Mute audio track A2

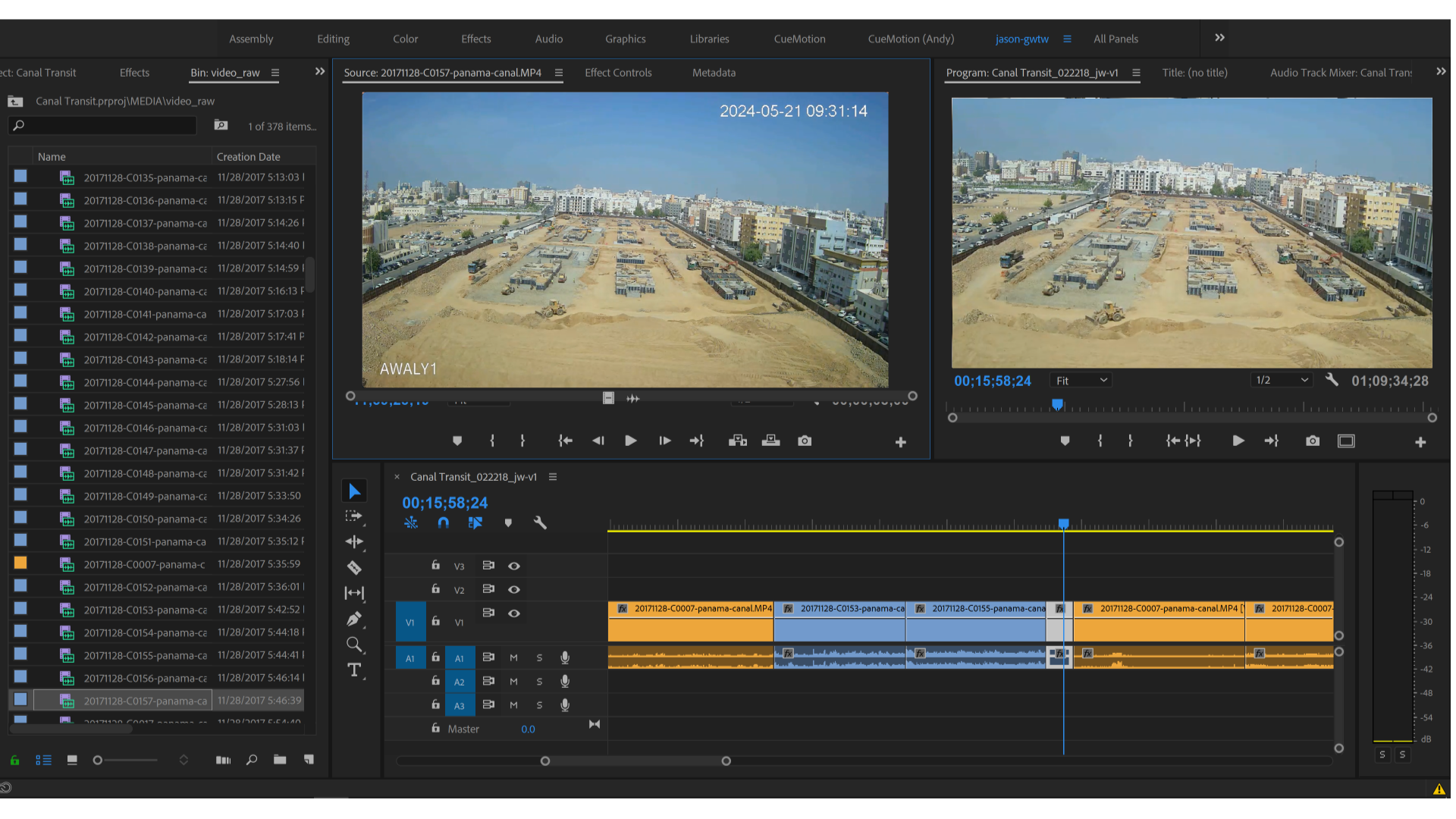[x=513, y=682]
